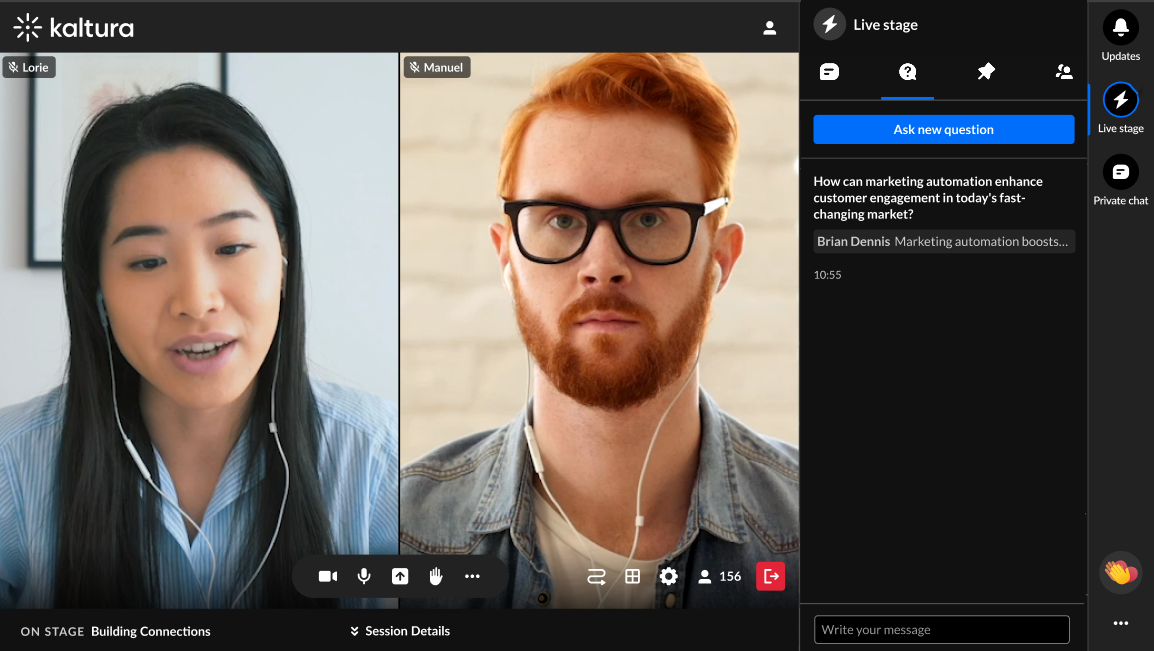Open the marketing automation question
This screenshot has width=1154, height=651.
pyautogui.click(x=928, y=198)
